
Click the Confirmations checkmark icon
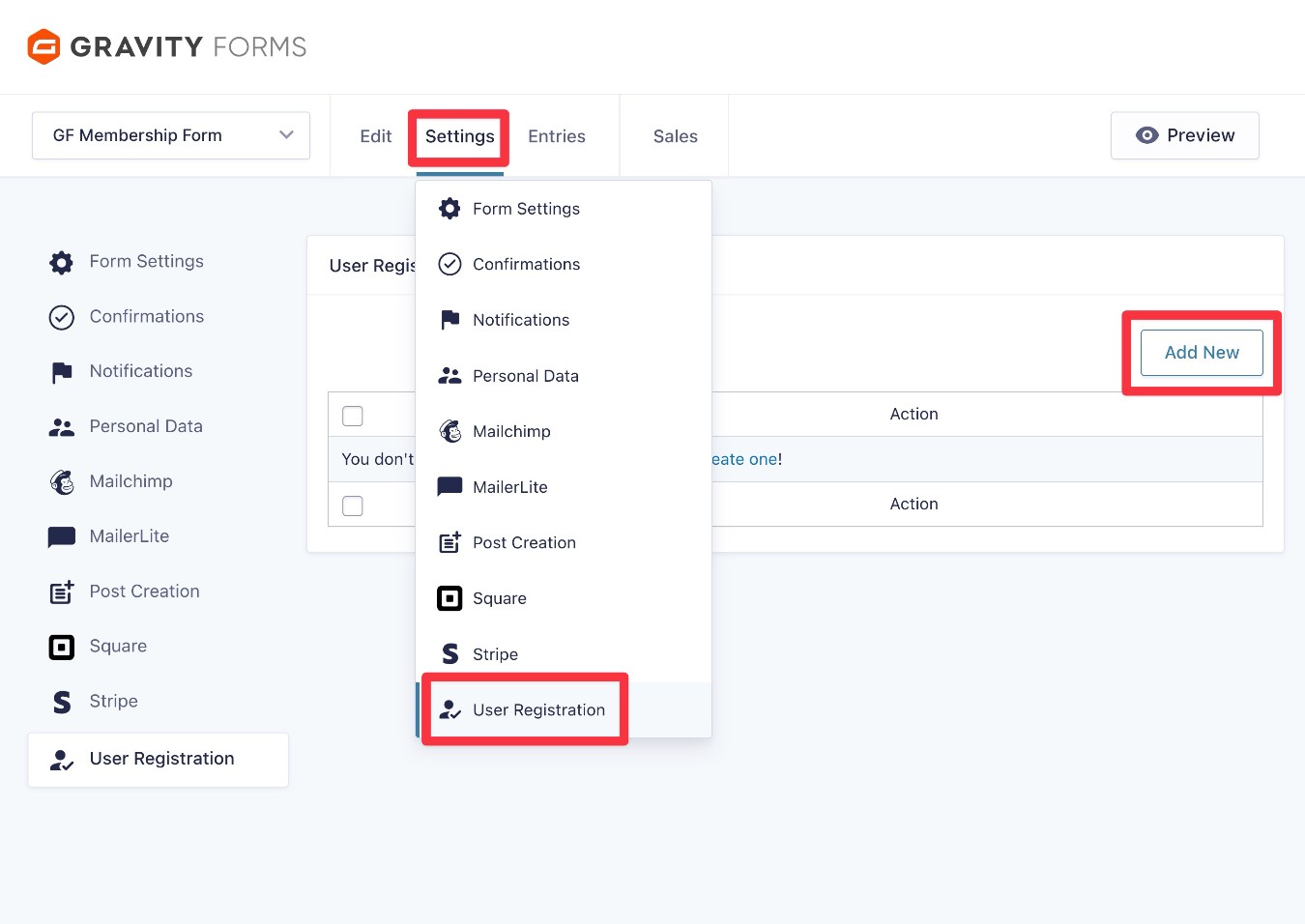coord(61,316)
